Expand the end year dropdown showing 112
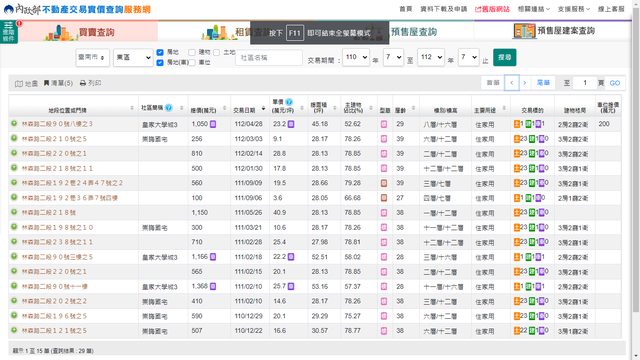This screenshot has width=640, height=360. tap(431, 57)
